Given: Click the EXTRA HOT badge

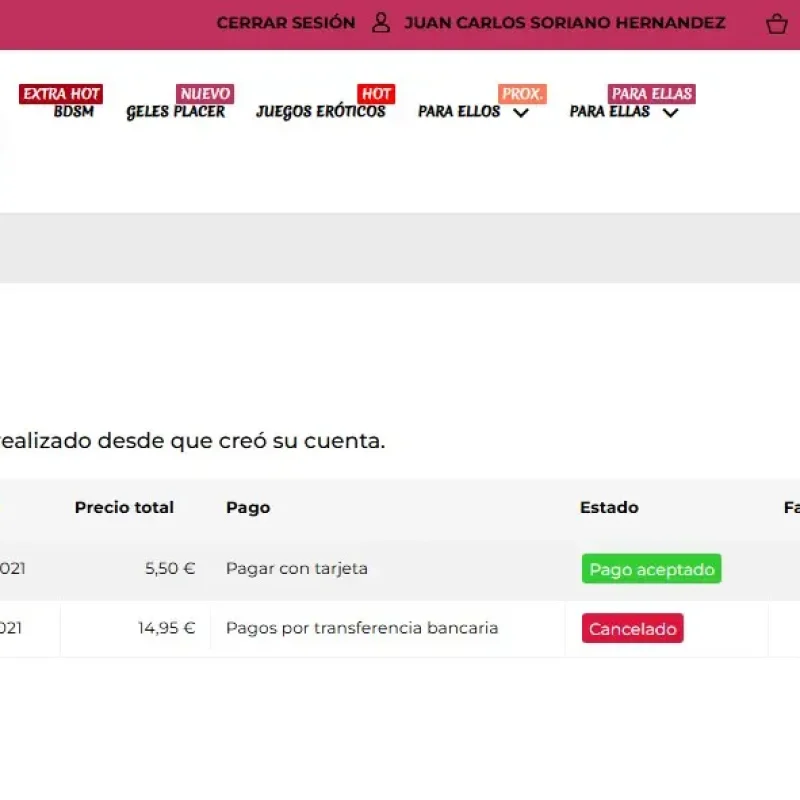Looking at the screenshot, I should click(x=61, y=94).
